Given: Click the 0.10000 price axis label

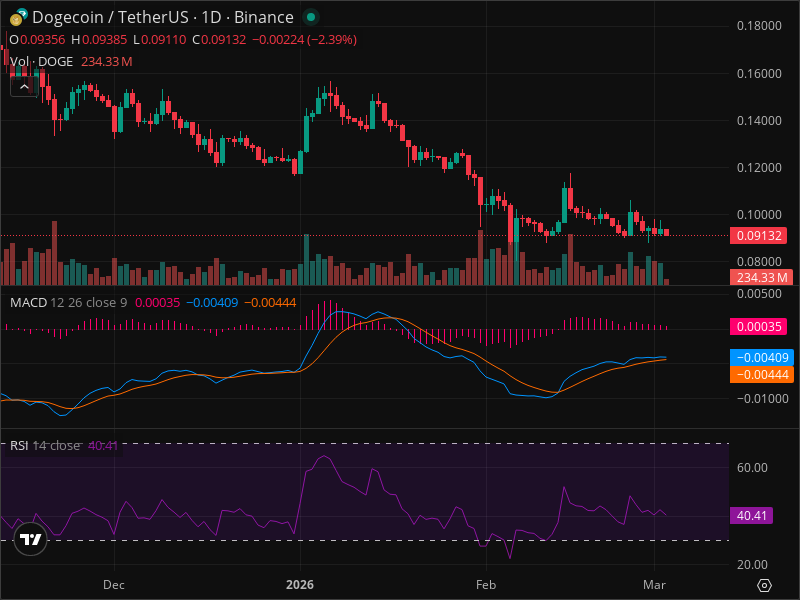Looking at the screenshot, I should pyautogui.click(x=759, y=214).
